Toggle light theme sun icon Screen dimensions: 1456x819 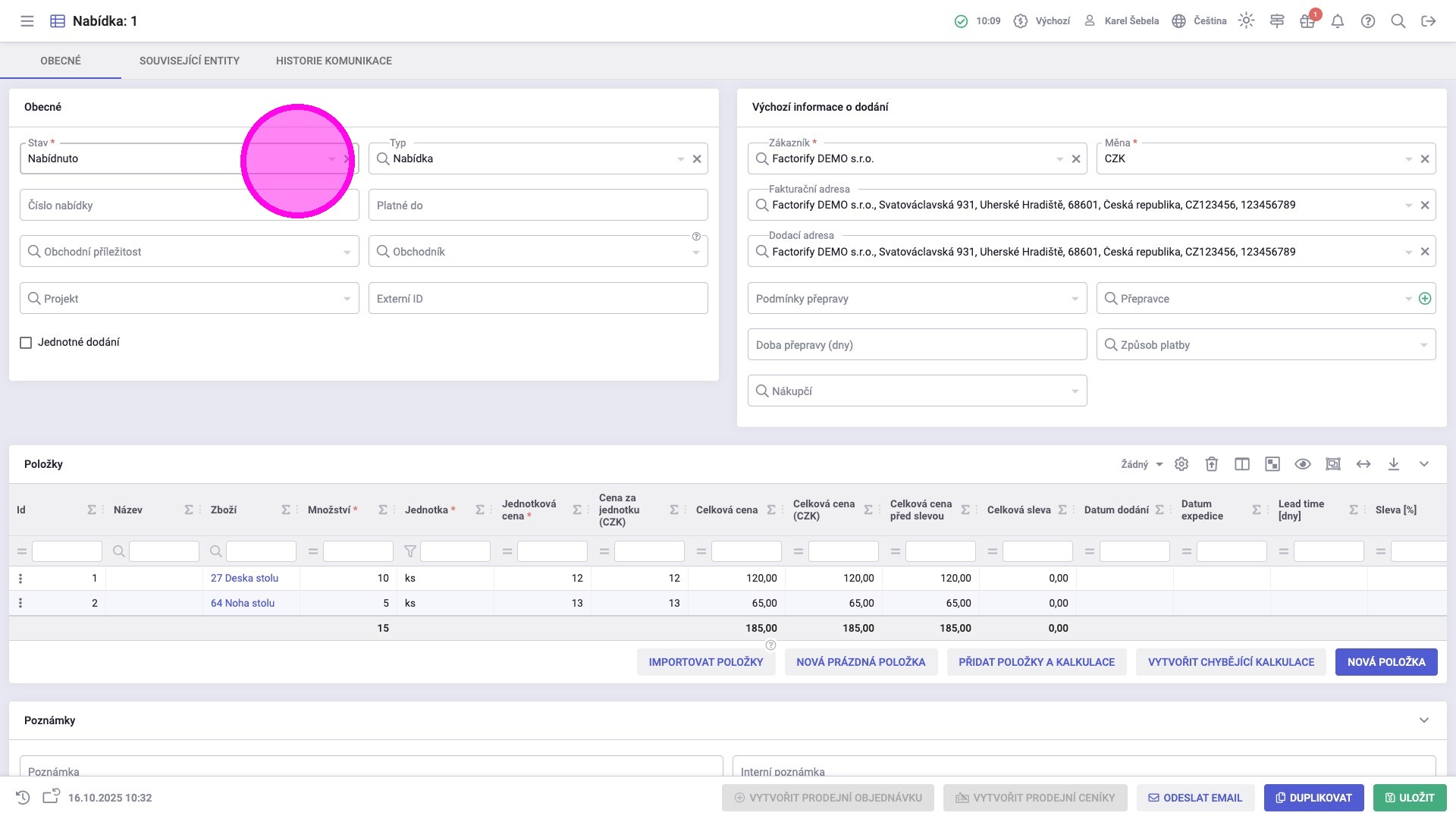point(1246,20)
